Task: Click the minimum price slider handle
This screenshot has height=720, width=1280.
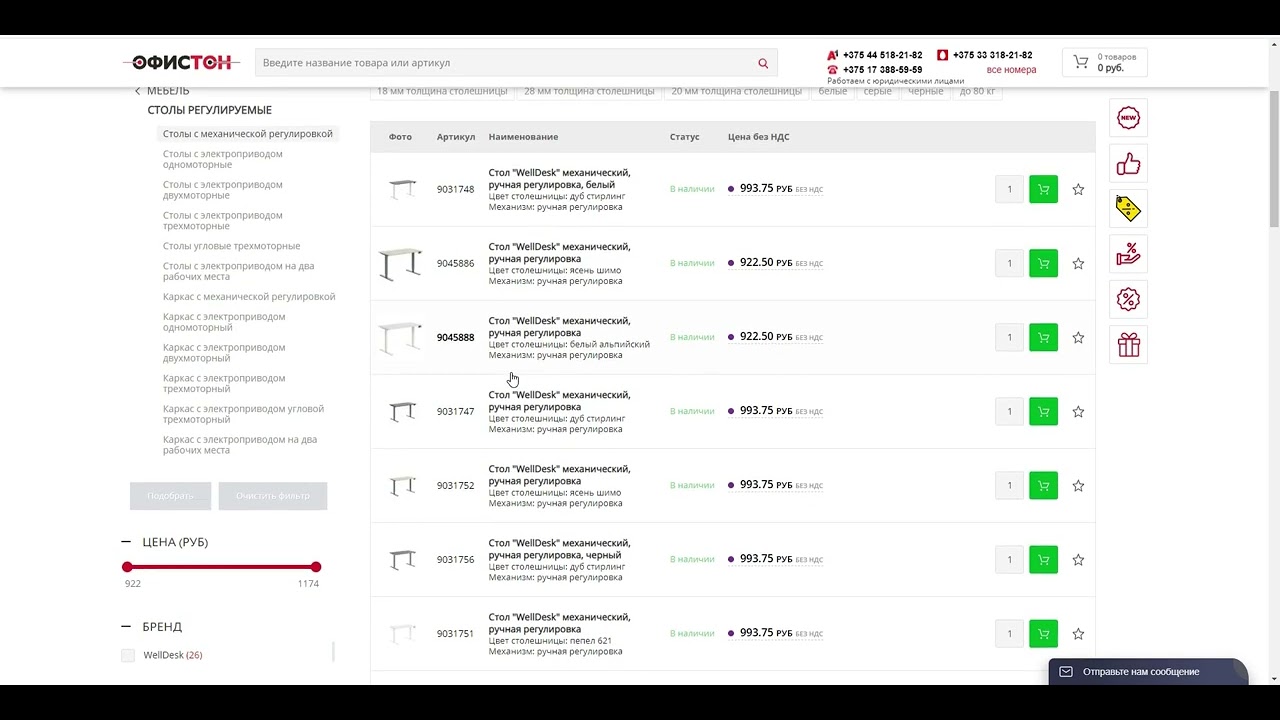Action: [x=127, y=567]
